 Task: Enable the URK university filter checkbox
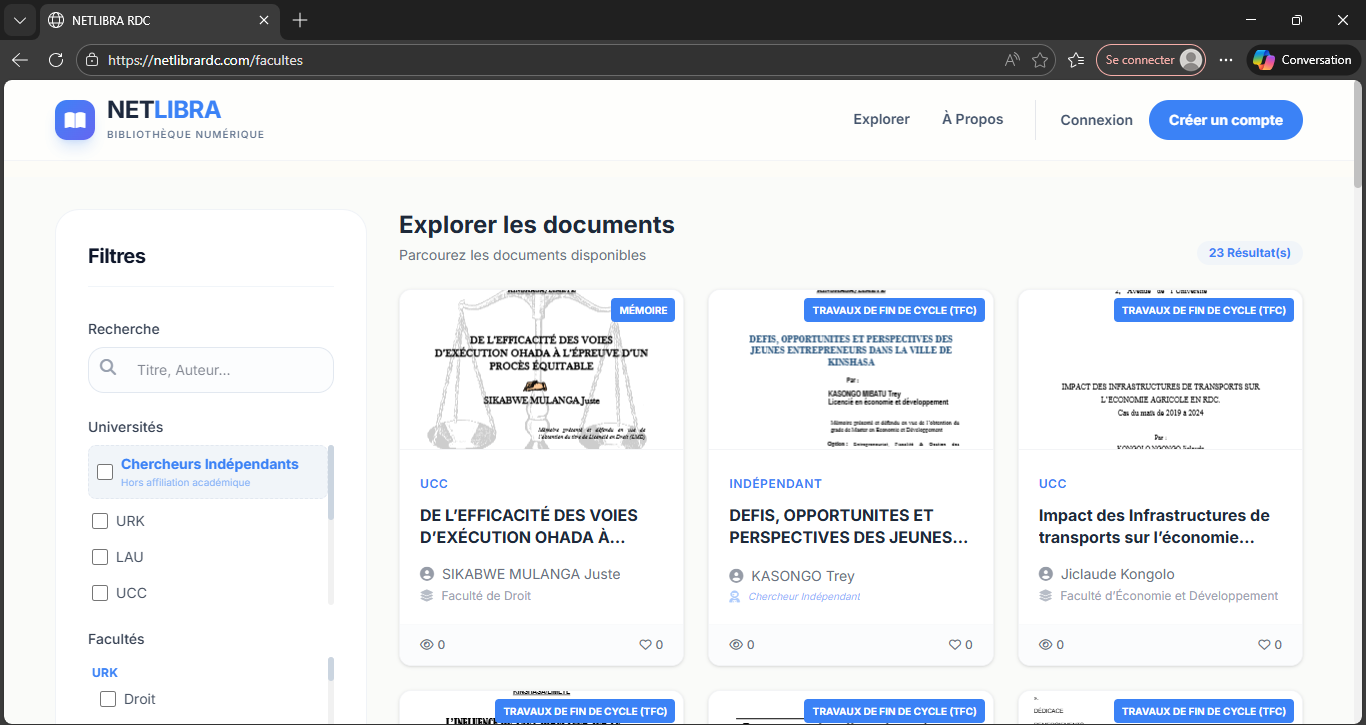tap(100, 521)
